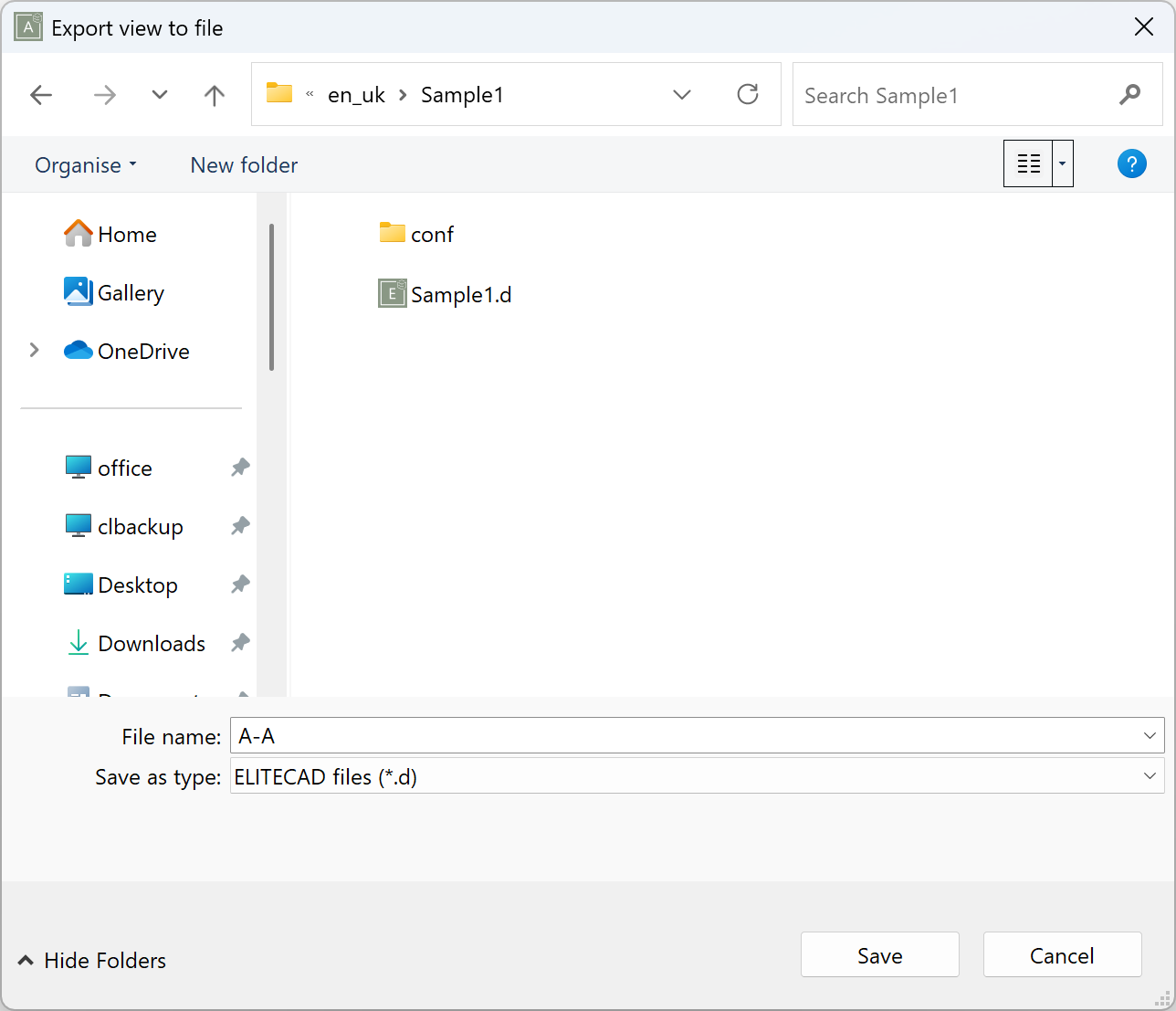1176x1011 pixels.
Task: Navigate back with the back arrow
Action: (41, 94)
